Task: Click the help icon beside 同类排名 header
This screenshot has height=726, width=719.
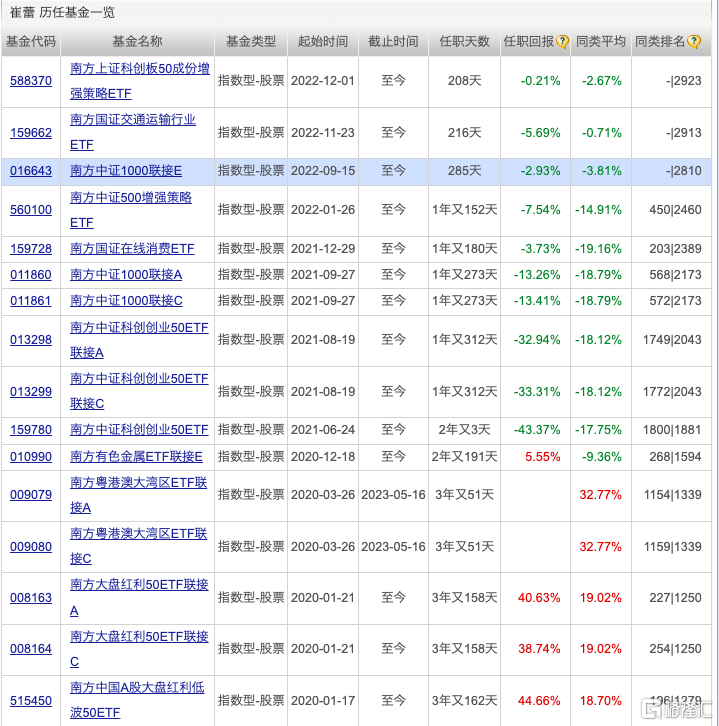Action: click(x=694, y=42)
